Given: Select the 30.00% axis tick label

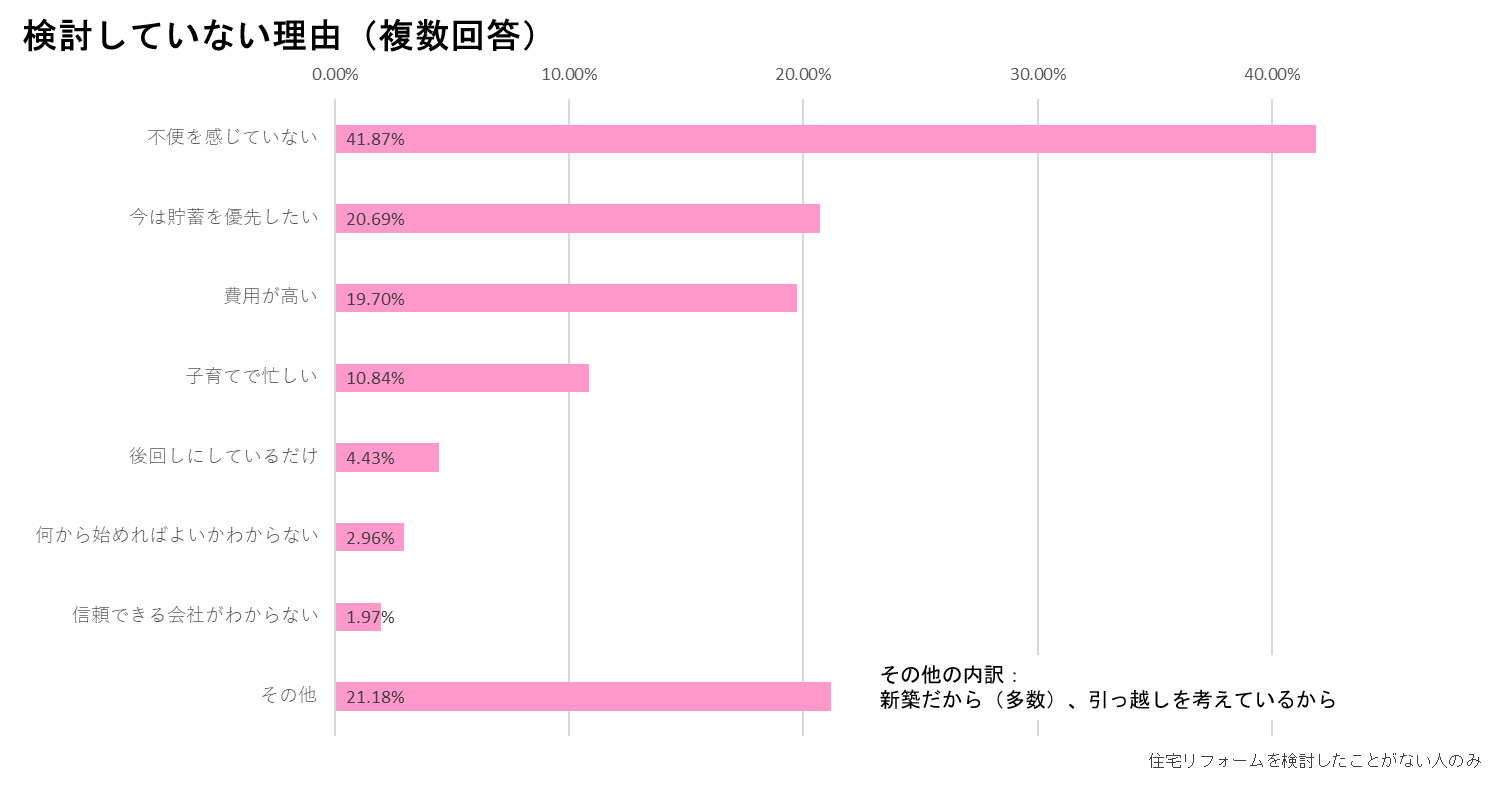Looking at the screenshot, I should (1038, 75).
